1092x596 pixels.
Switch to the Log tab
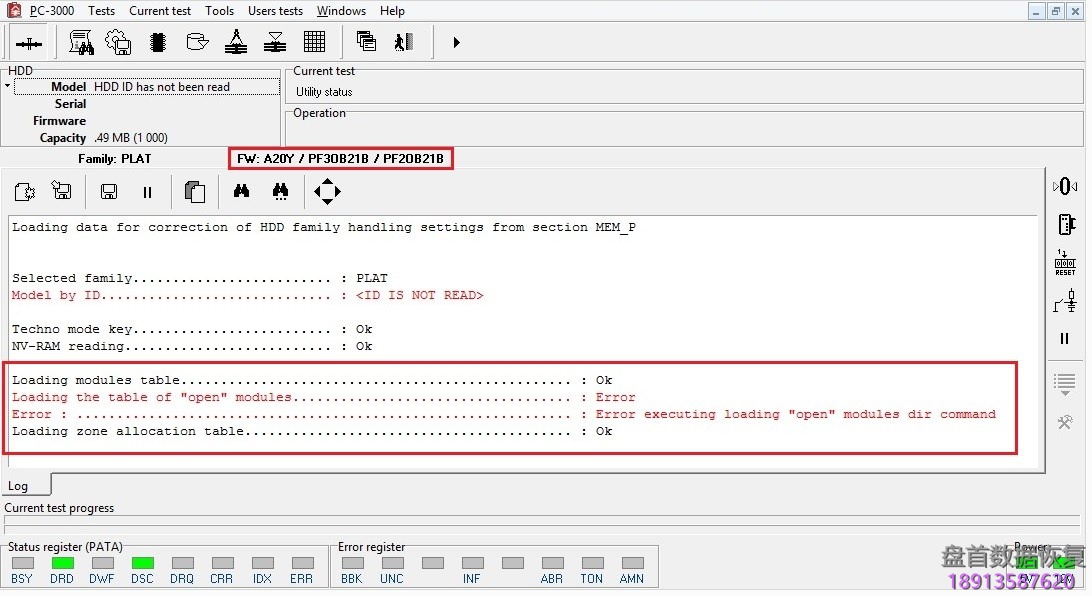coord(19,486)
